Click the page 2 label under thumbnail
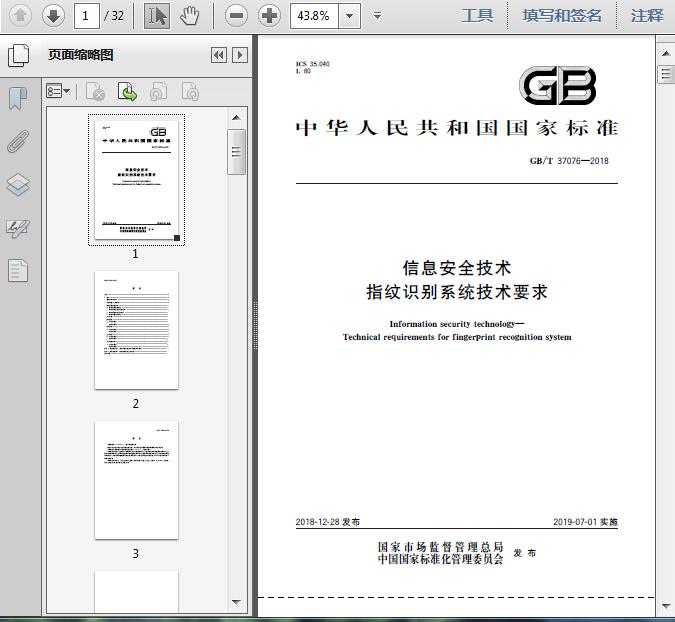The height and width of the screenshot is (622, 675). point(136,404)
